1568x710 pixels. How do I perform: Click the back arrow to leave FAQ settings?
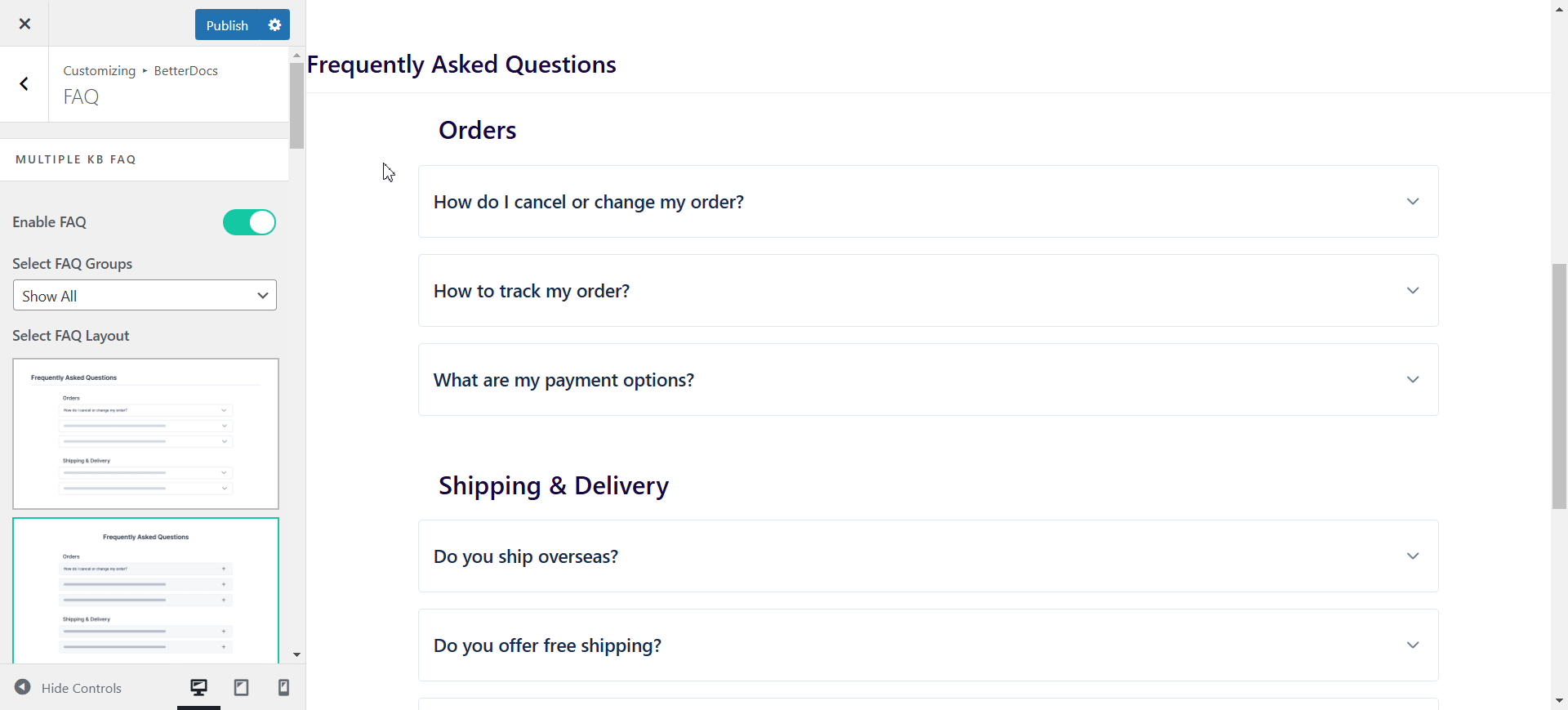click(24, 84)
